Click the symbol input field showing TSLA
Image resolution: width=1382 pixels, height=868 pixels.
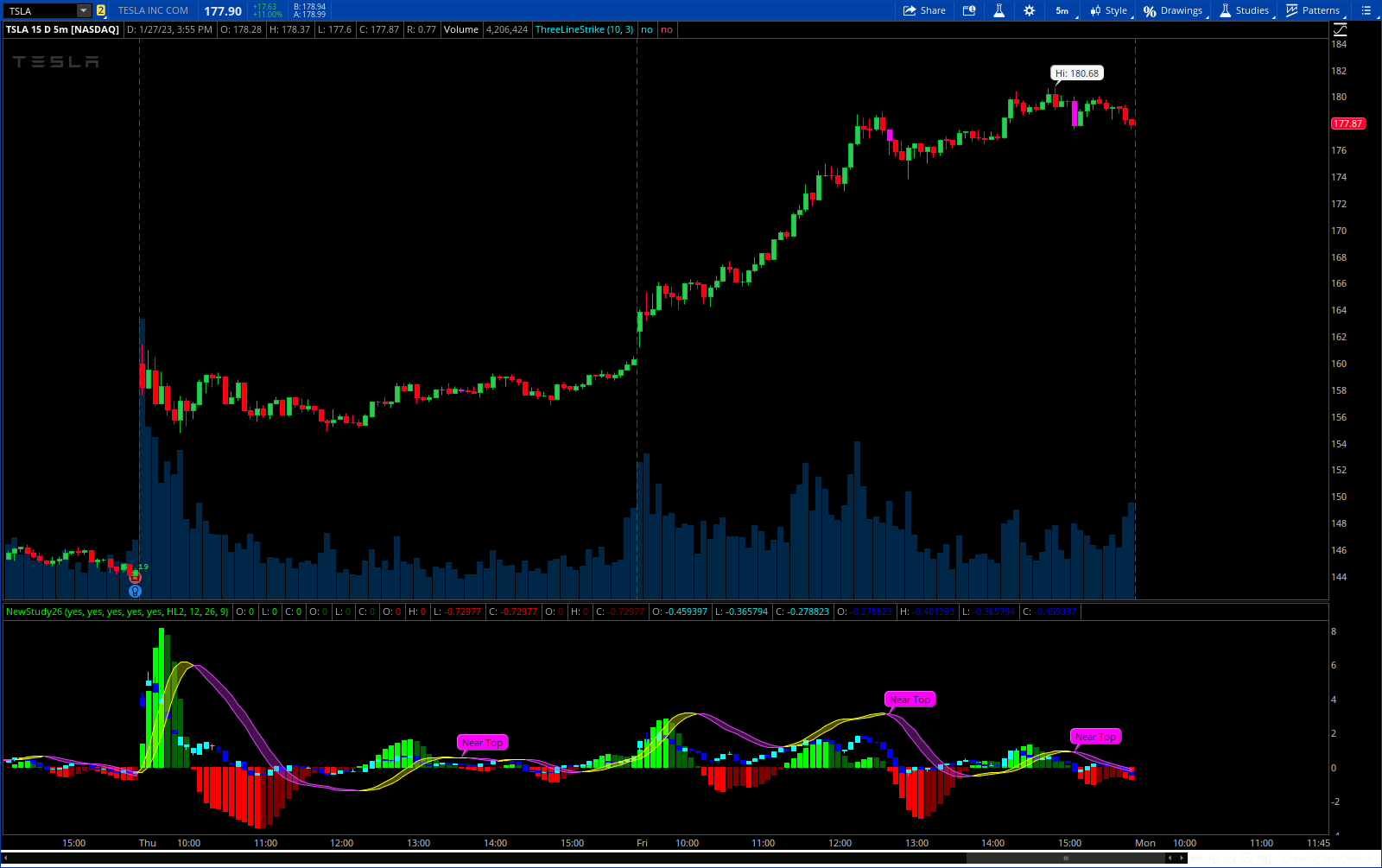(40, 10)
